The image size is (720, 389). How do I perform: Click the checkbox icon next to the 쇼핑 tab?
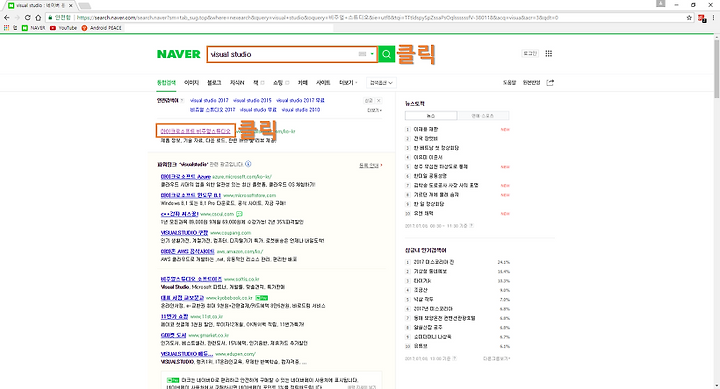287,83
